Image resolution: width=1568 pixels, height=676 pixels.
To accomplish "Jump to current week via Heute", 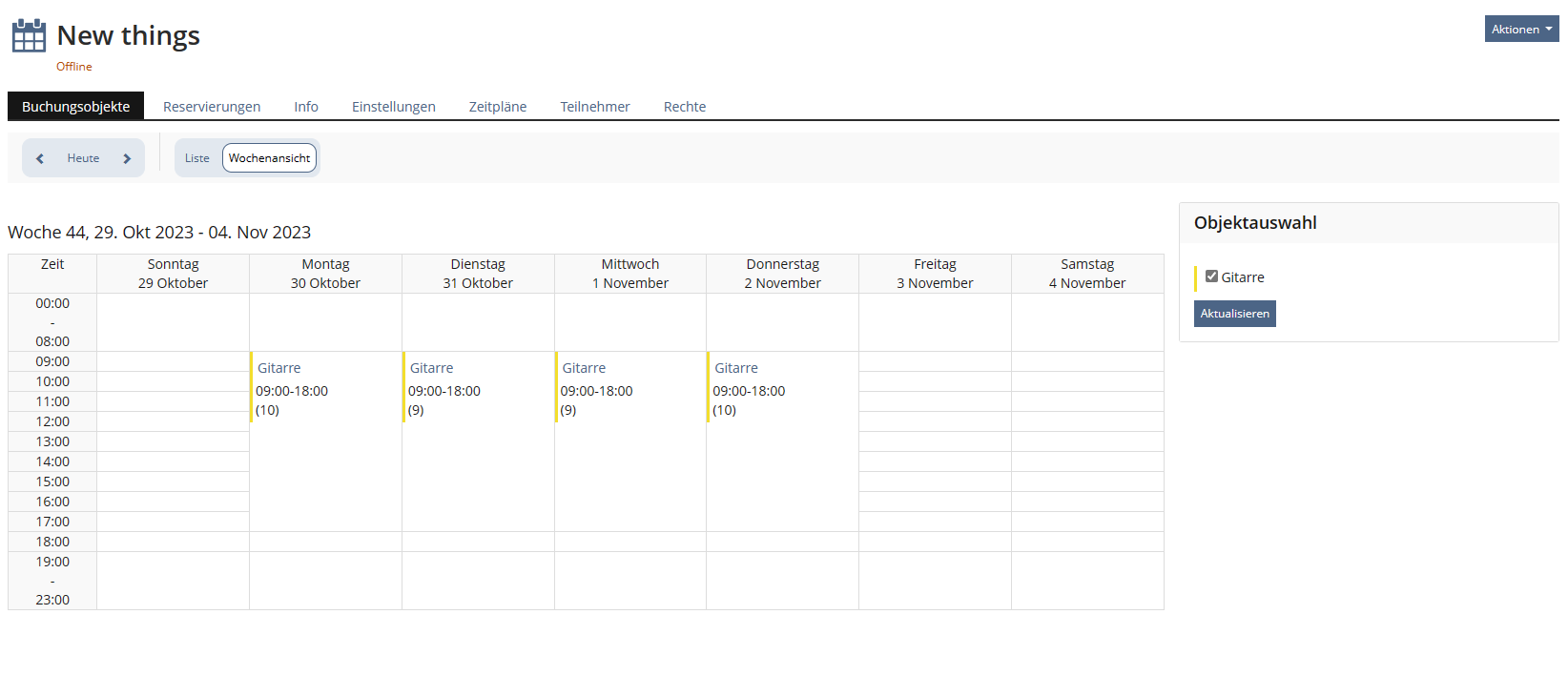I will click(83, 158).
